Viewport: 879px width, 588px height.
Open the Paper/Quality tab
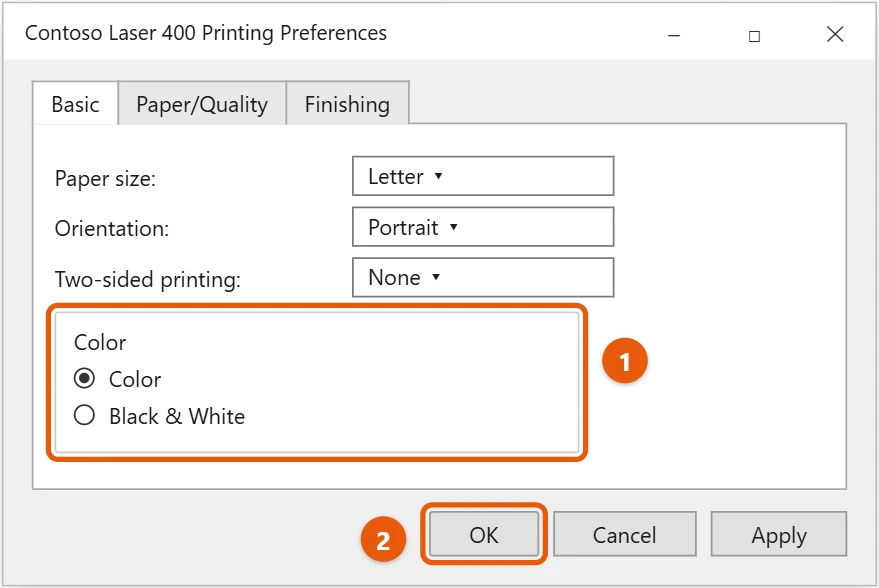(202, 104)
